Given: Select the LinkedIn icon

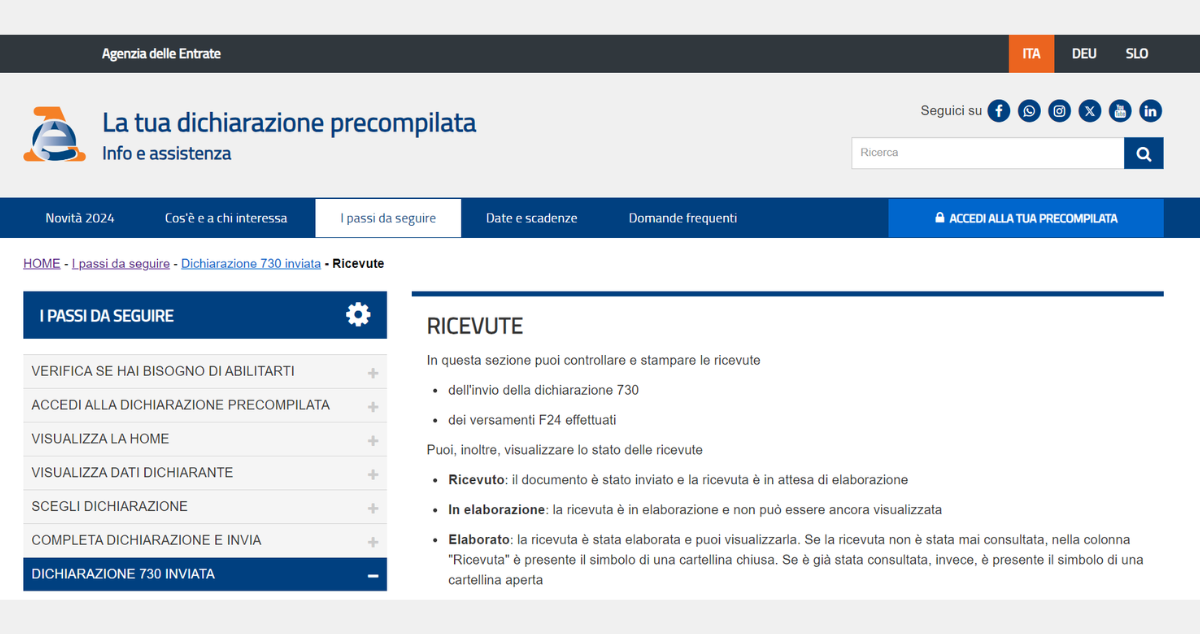Looking at the screenshot, I should 1150,110.
